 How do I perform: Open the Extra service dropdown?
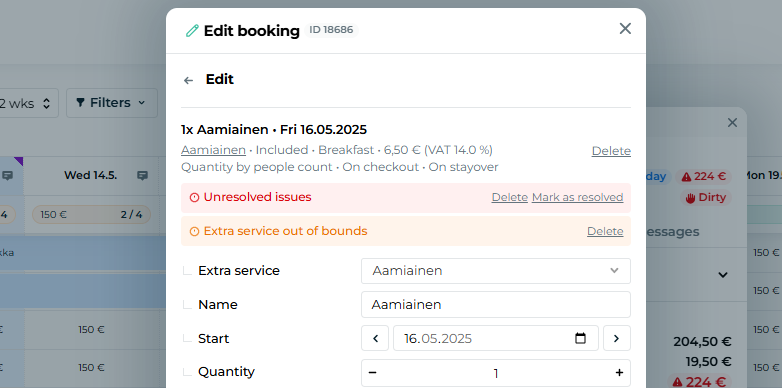(x=496, y=271)
